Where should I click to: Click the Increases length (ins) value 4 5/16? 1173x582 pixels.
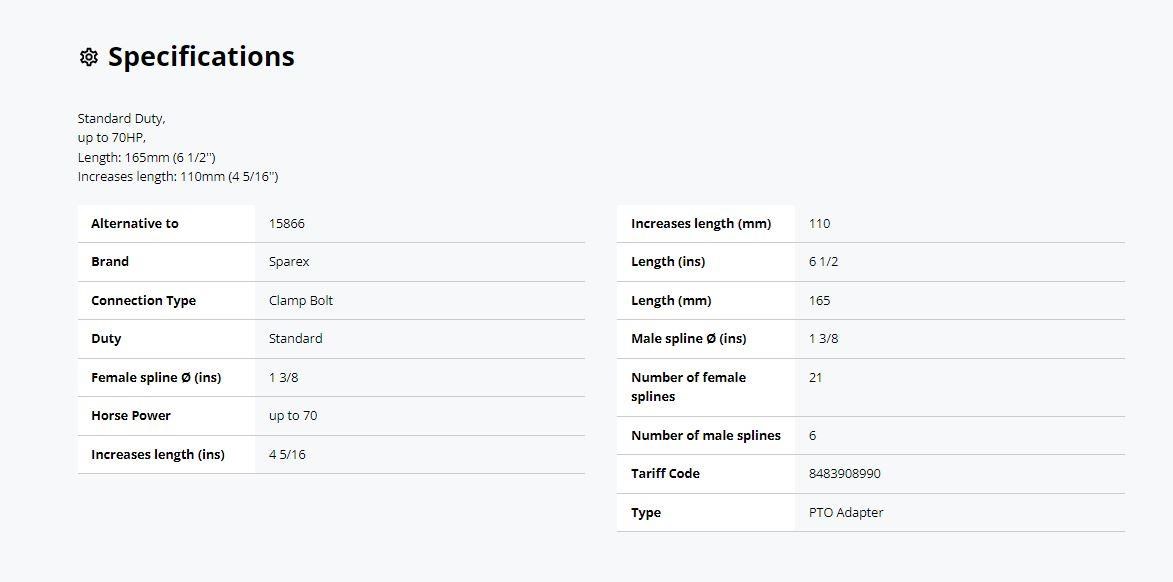click(x=287, y=455)
